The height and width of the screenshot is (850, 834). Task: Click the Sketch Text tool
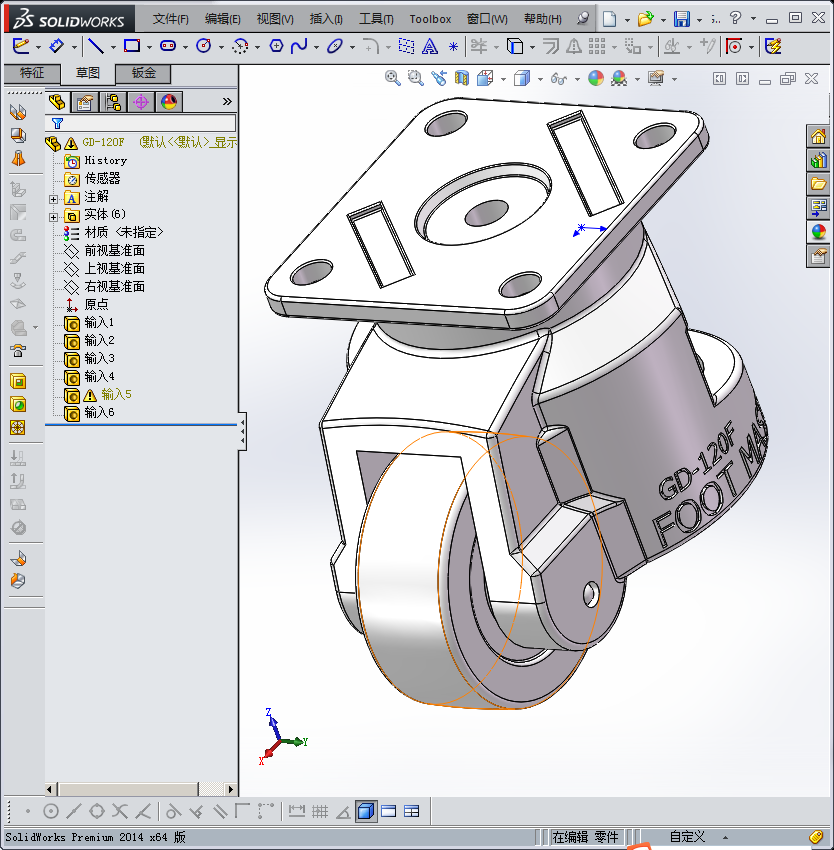coord(429,47)
